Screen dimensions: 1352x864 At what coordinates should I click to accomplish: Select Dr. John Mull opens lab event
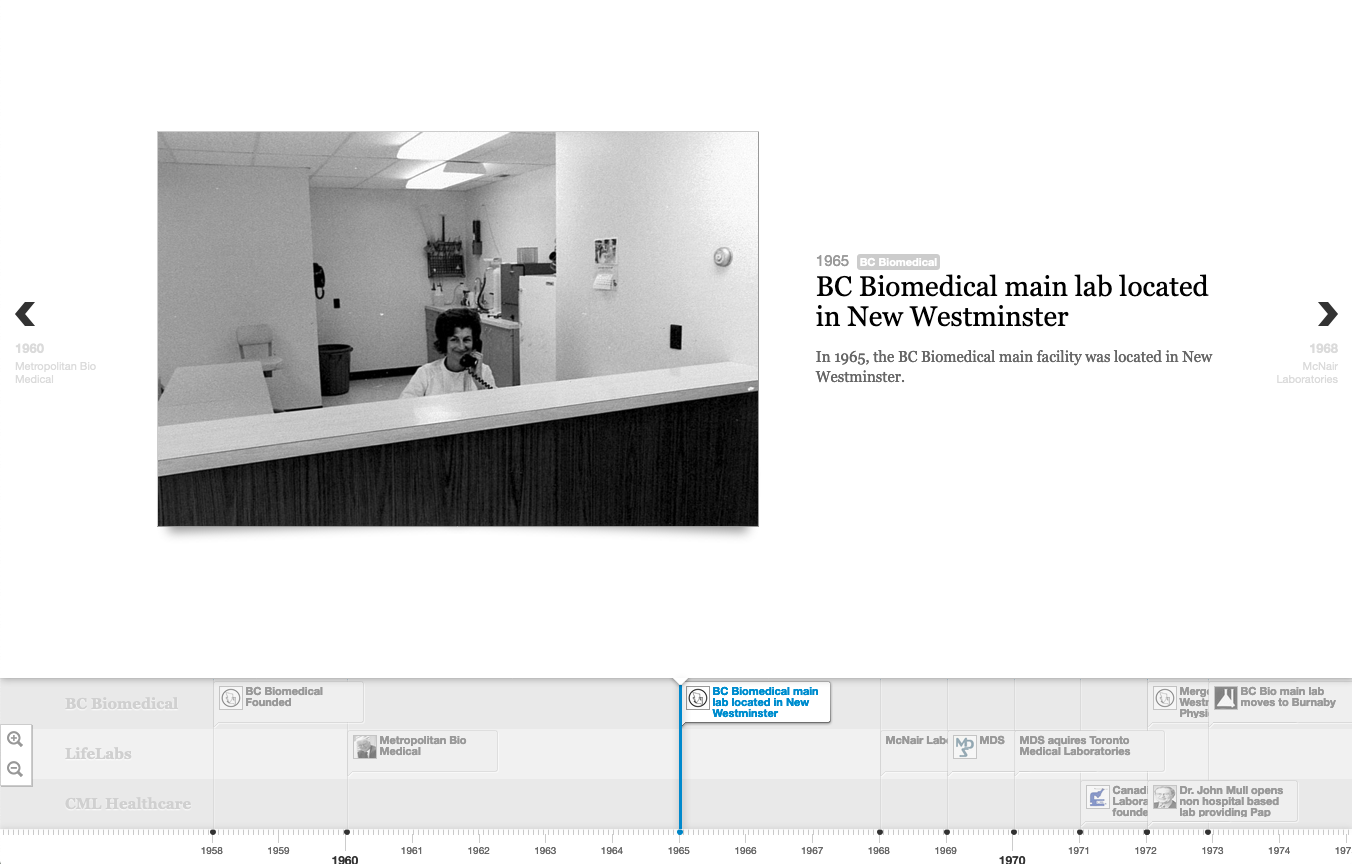[x=1230, y=801]
